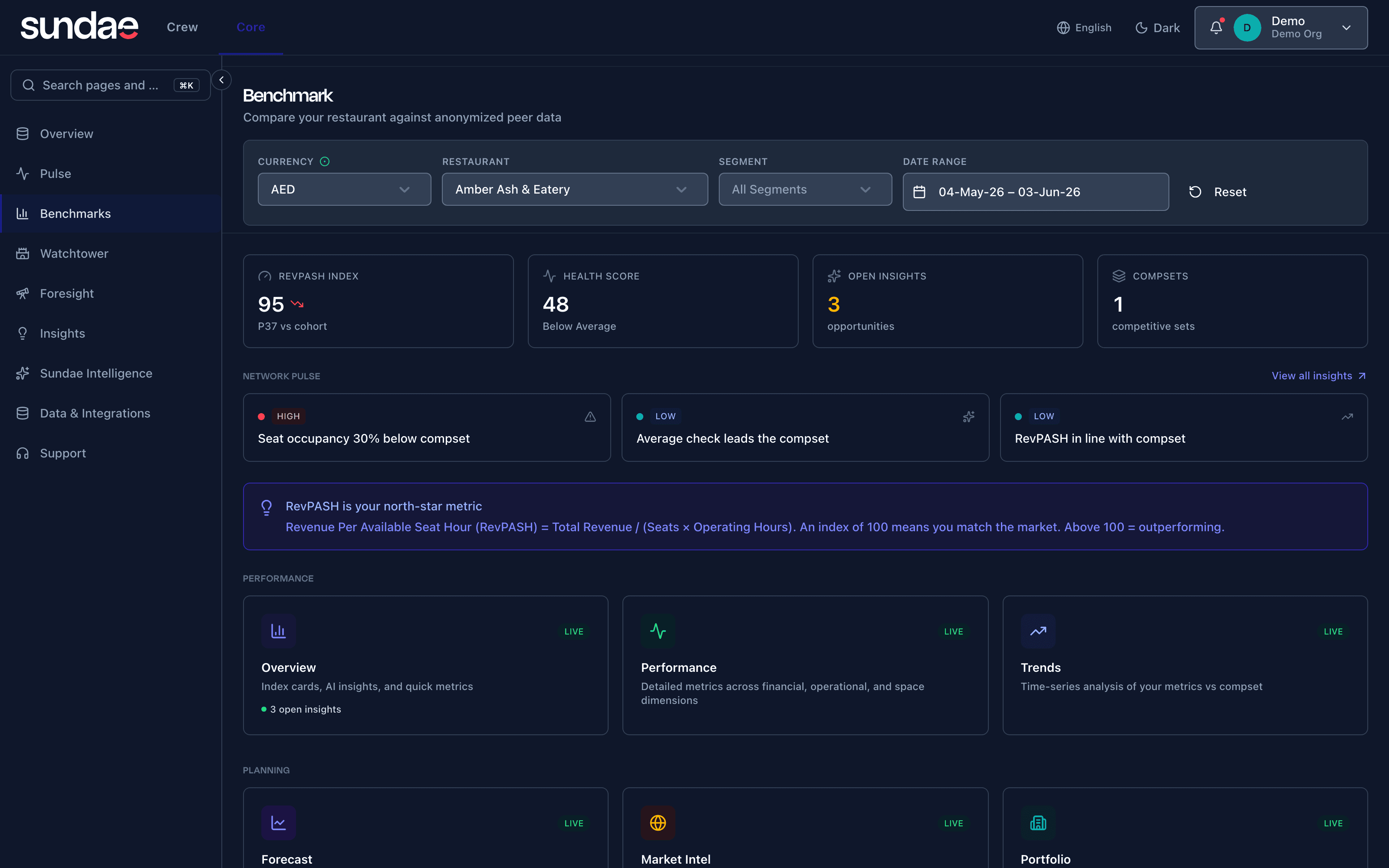1389x868 pixels.
Task: Click the Health Score pulse icon
Action: [x=549, y=276]
